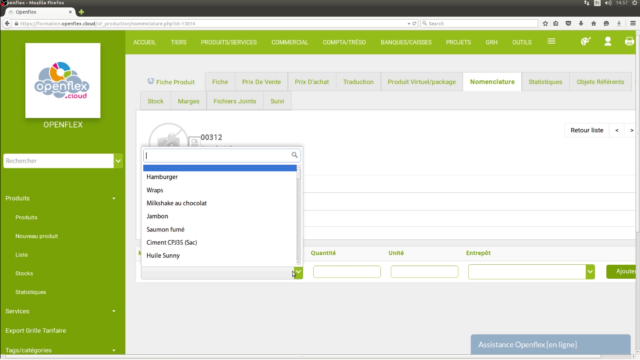Open the Suivi tab

[x=277, y=101]
